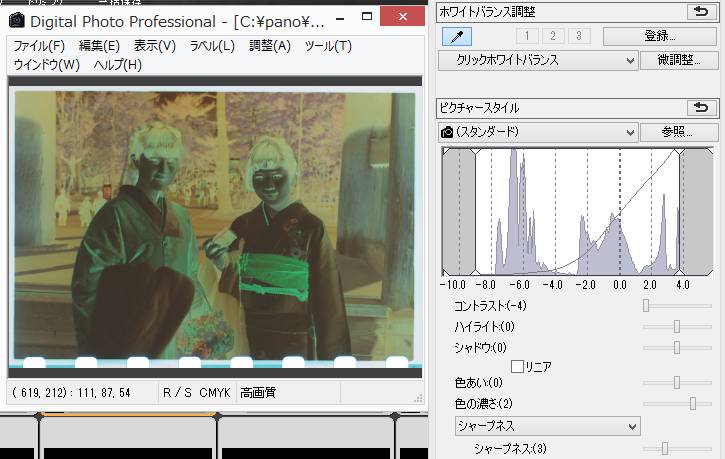The image size is (725, 459).
Task: Choose white balance preset 1
Action: point(527,36)
